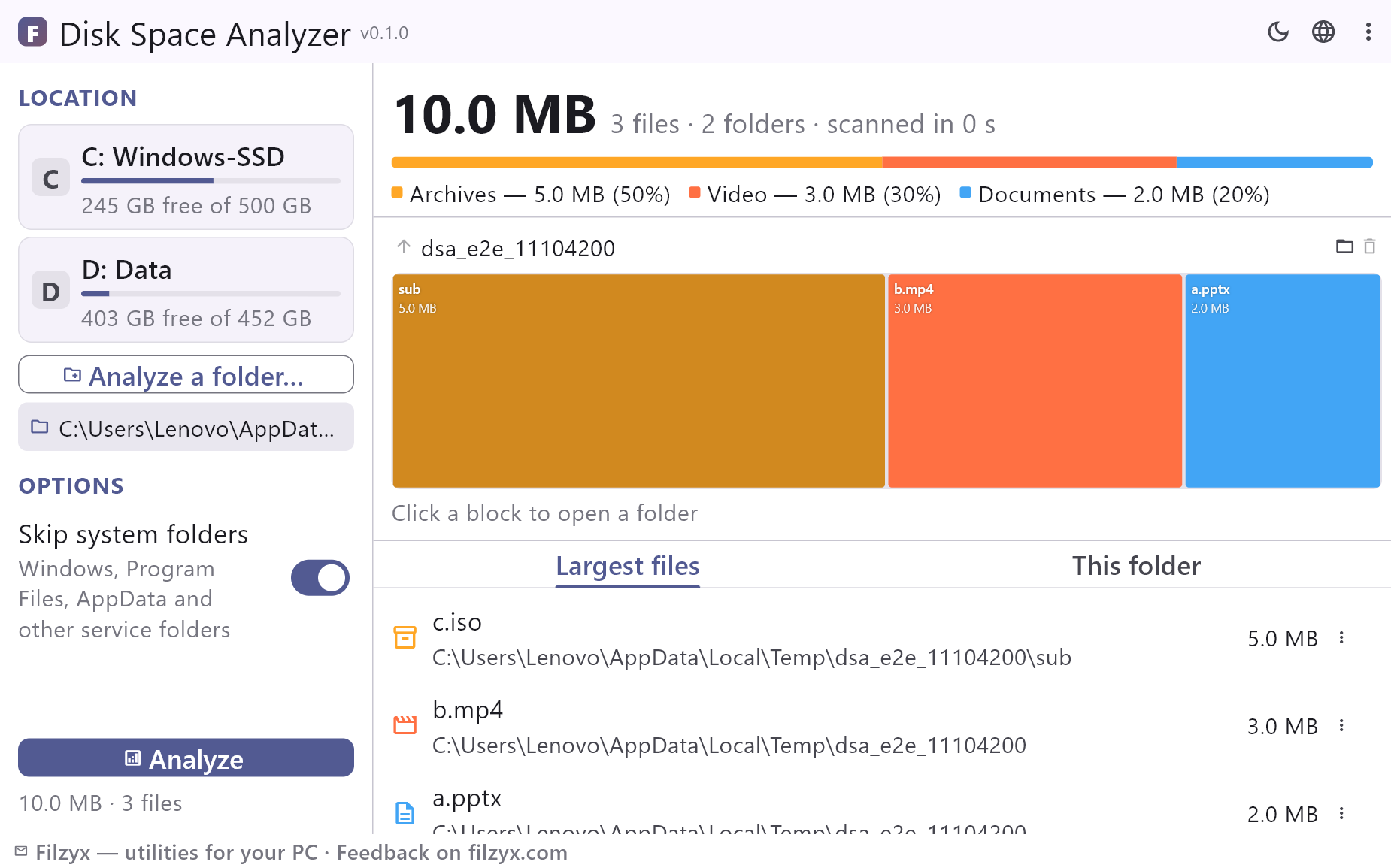Select the D: Data drive card

click(x=186, y=289)
